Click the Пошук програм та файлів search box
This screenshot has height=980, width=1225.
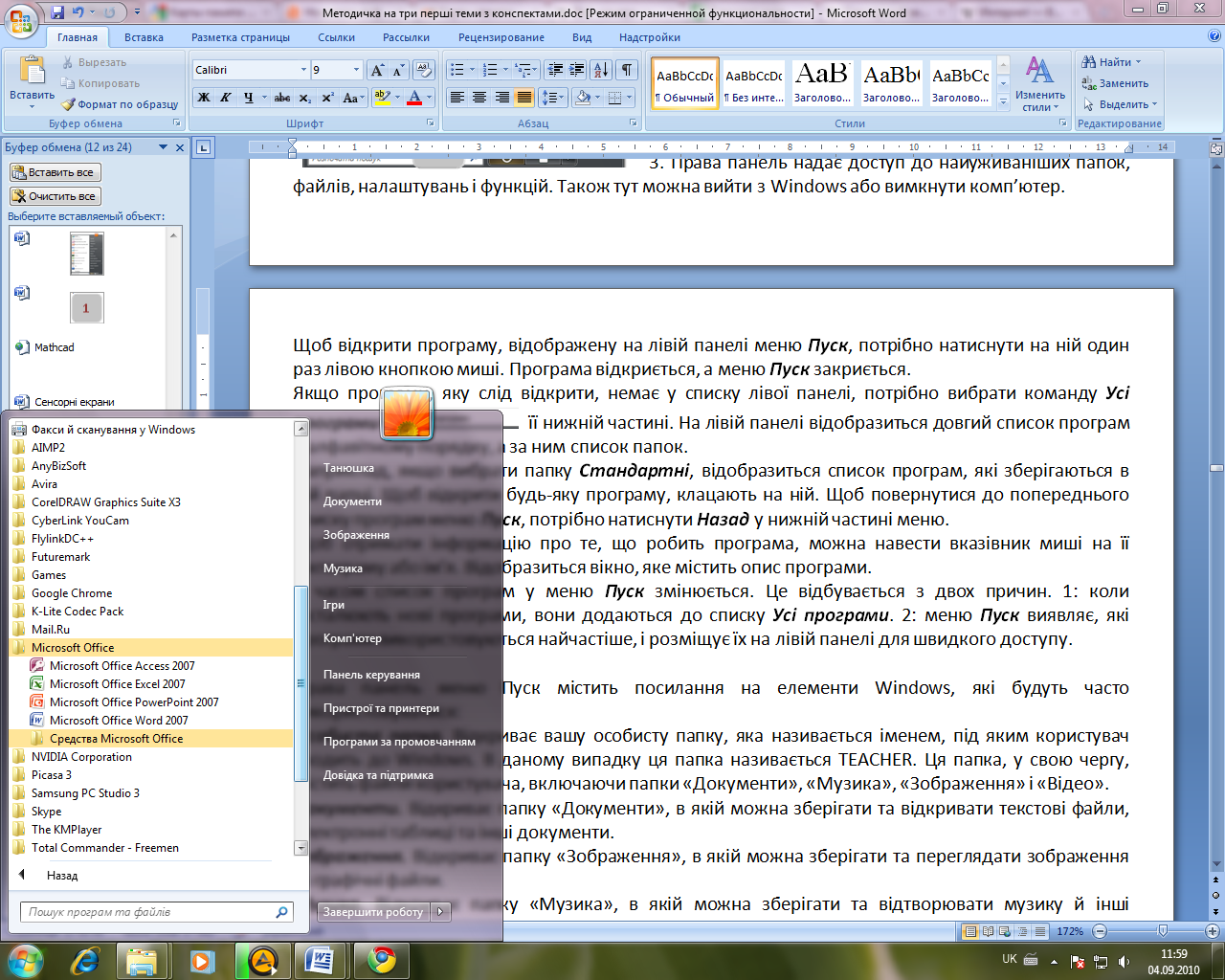156,912
